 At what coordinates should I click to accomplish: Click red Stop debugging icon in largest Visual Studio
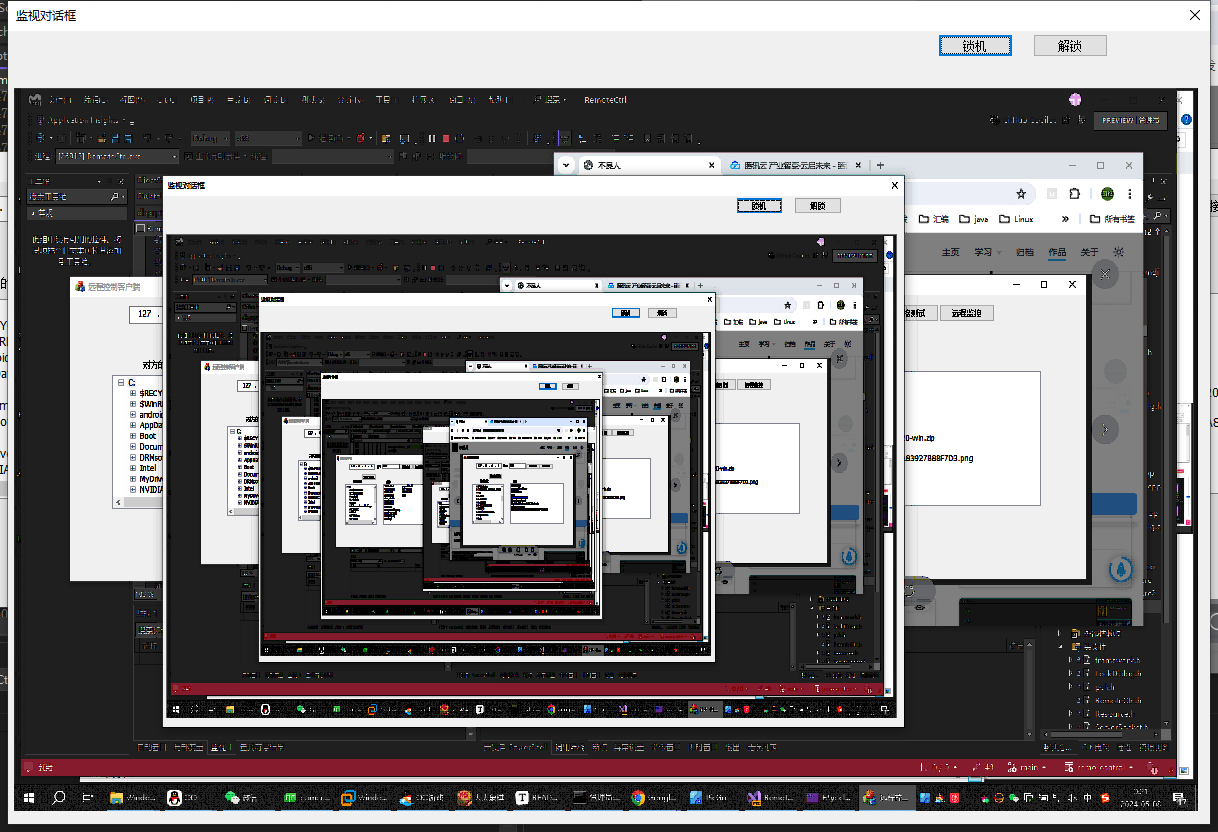[x=446, y=138]
